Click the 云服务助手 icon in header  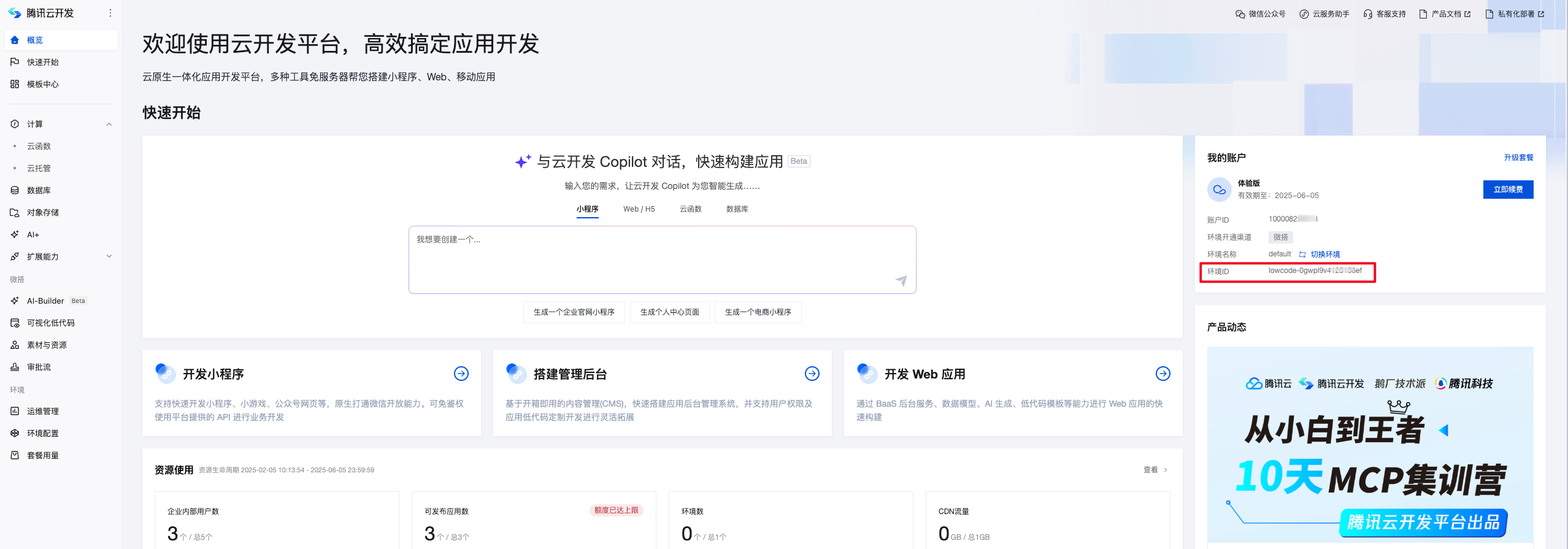1304,14
